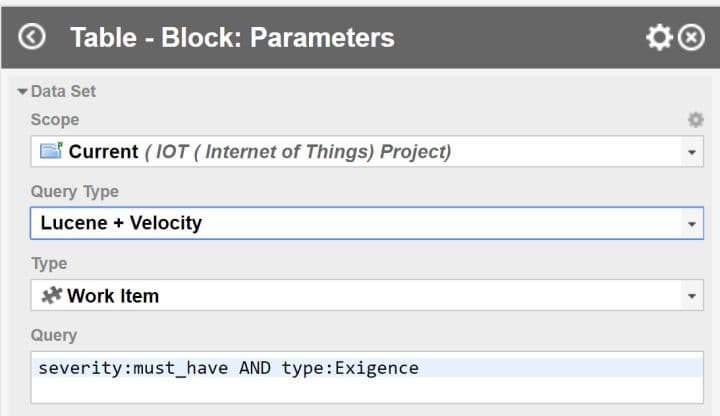Select the Lucene + Velocity combo box
The height and width of the screenshot is (416, 720).
[x=350, y=223]
